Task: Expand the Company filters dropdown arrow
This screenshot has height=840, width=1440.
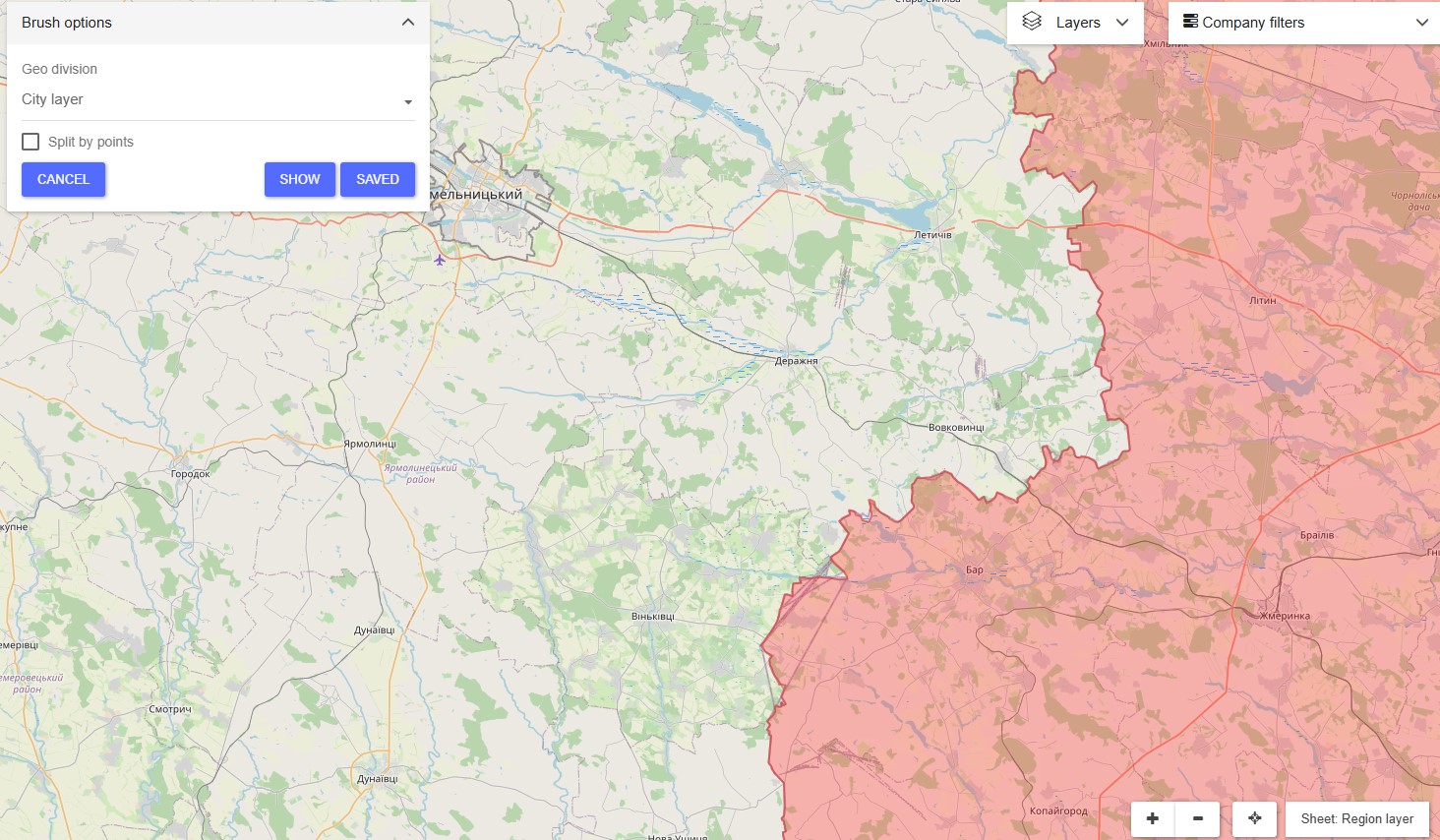Action: [1422, 23]
